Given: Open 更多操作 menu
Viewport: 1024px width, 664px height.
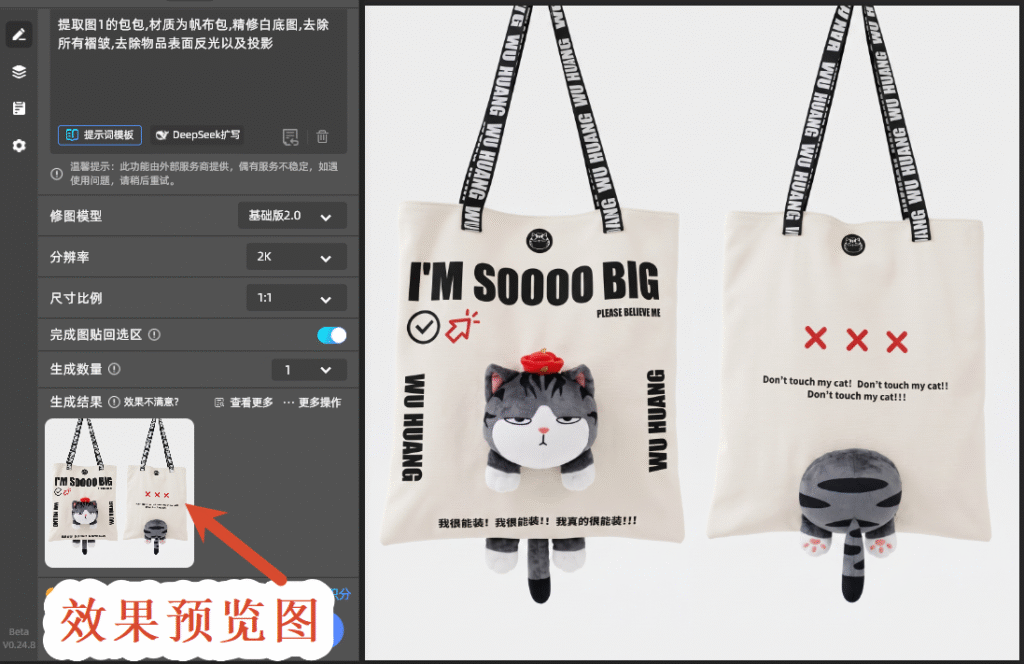Looking at the screenshot, I should [312, 402].
